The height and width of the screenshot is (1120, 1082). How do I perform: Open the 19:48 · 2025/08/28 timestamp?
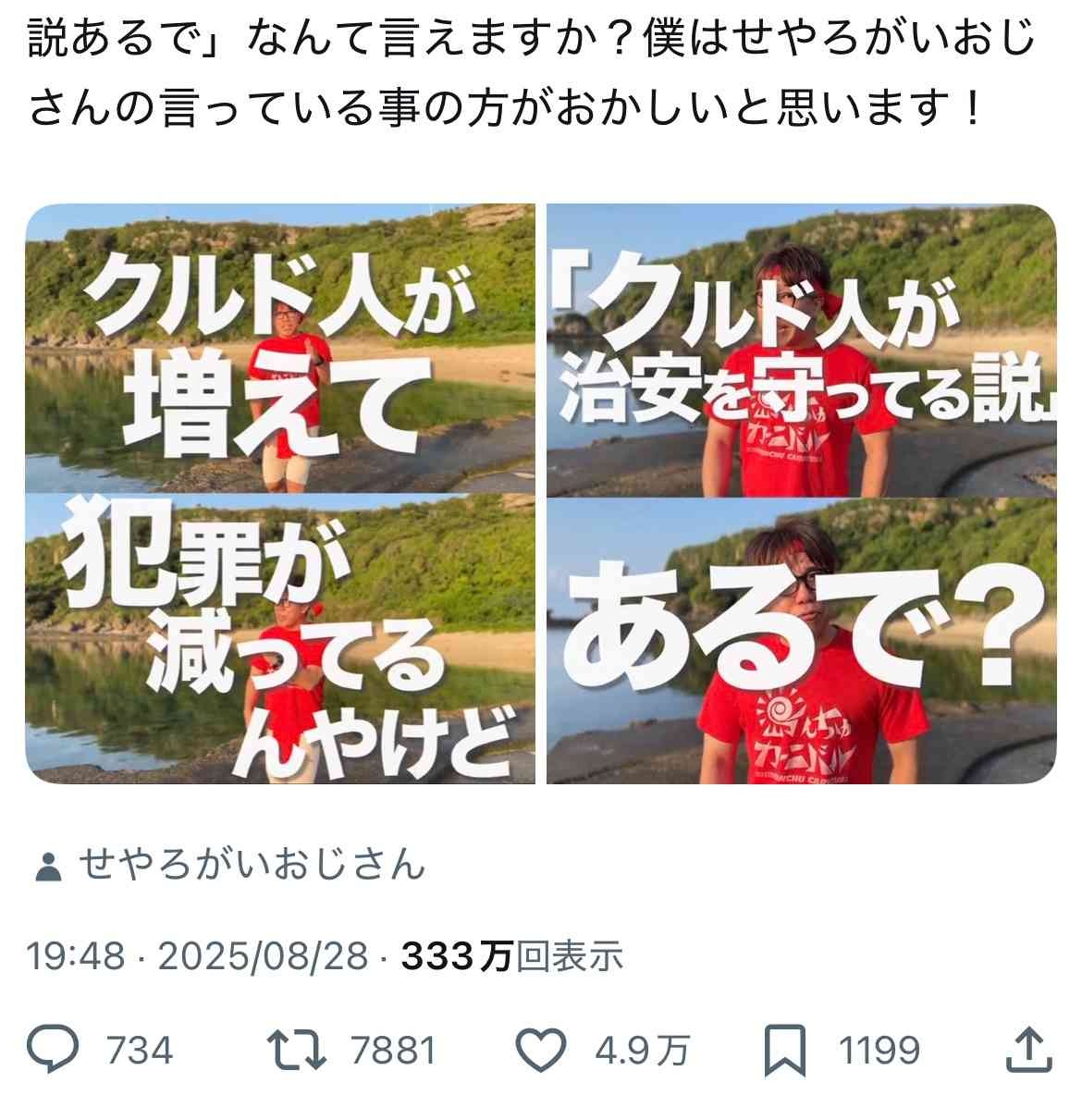coord(197,956)
